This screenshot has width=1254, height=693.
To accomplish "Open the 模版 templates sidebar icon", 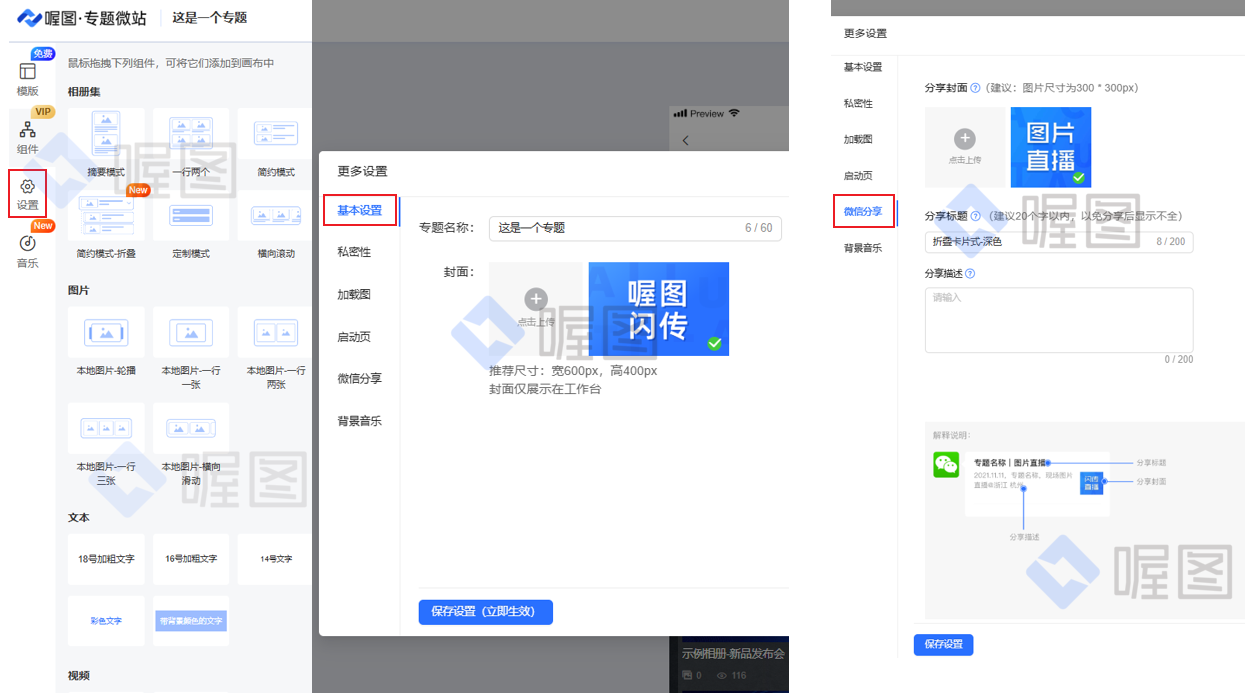I will click(27, 78).
